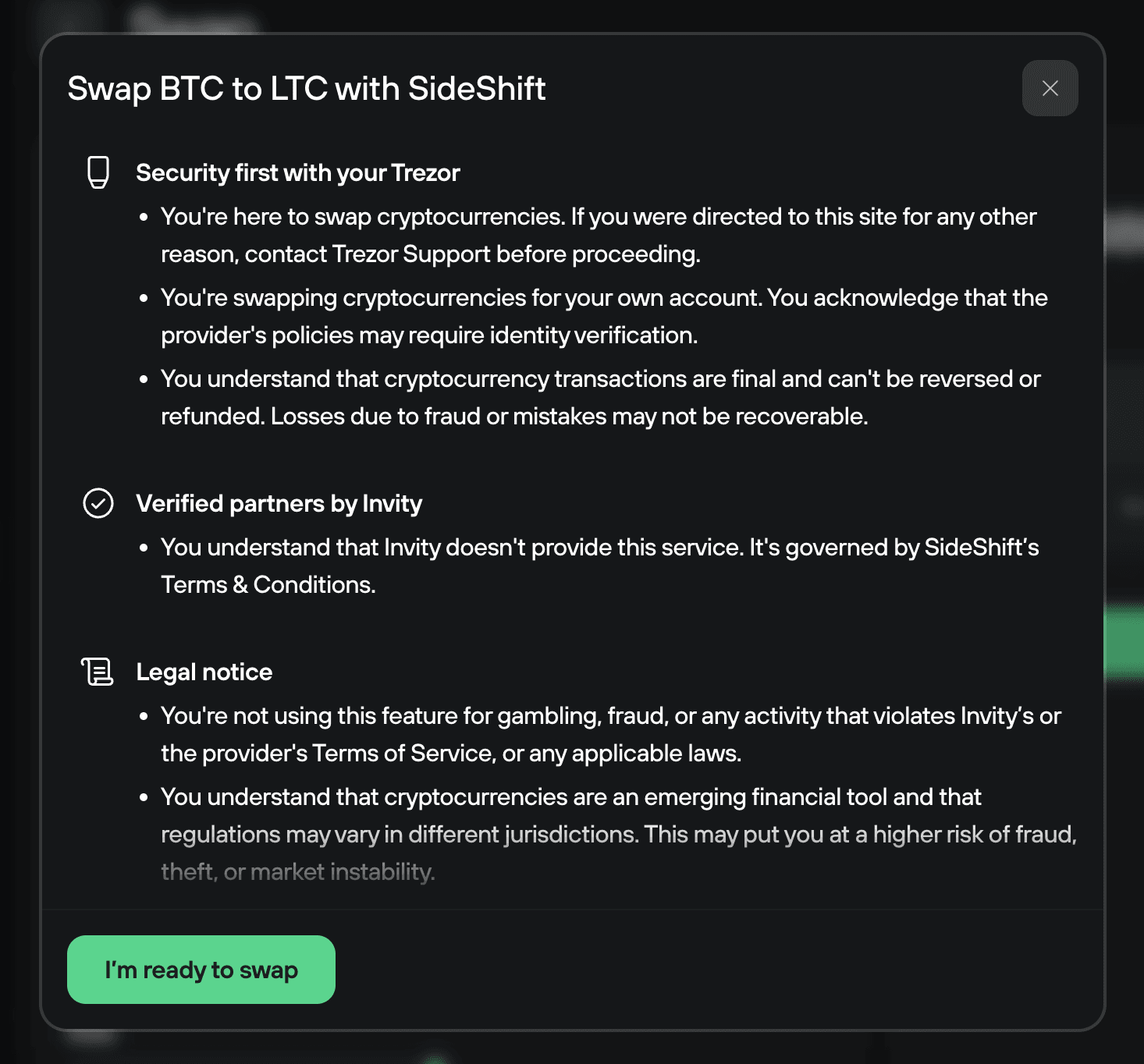Click the bullet about transactions being final
The width and height of the screenshot is (1144, 1064).
pyautogui.click(x=601, y=397)
